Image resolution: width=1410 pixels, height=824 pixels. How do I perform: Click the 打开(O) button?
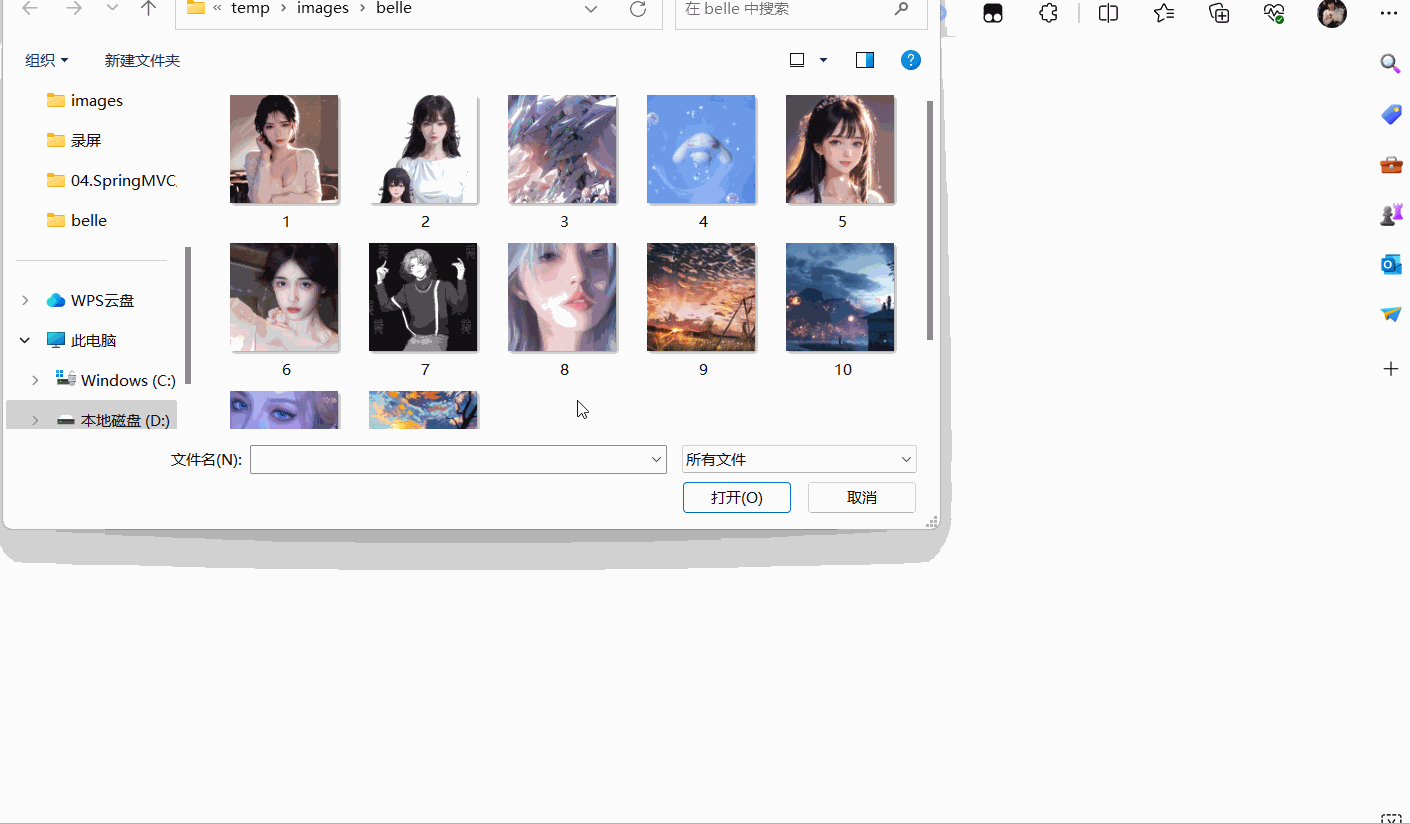(x=737, y=497)
